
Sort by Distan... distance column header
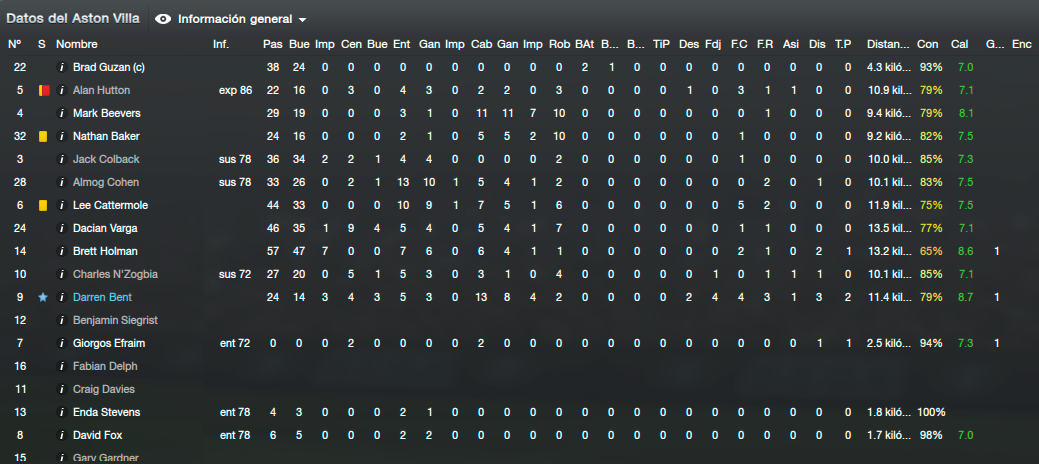(x=888, y=44)
